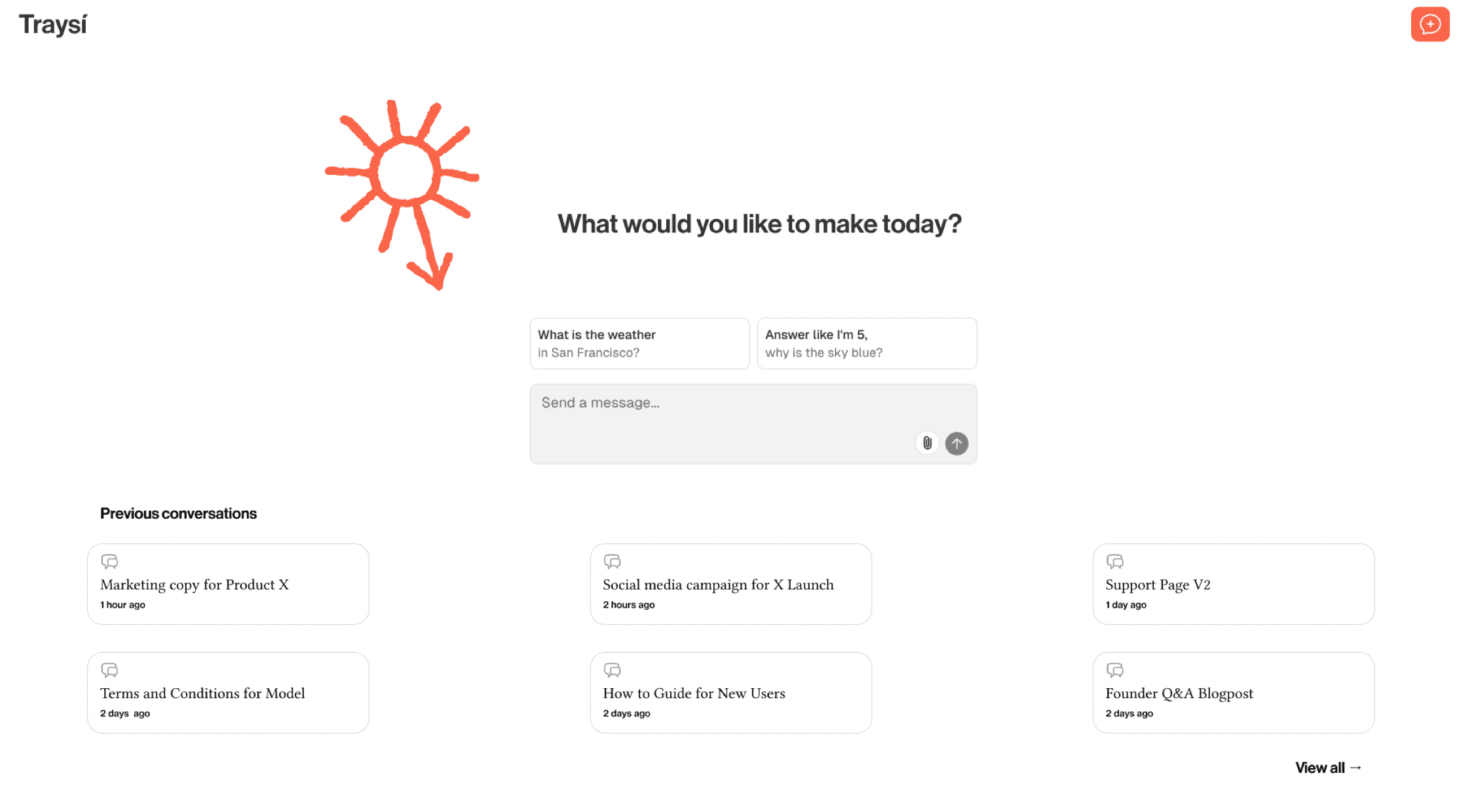Open Marketing copy for Product X conversation

pyautogui.click(x=228, y=585)
